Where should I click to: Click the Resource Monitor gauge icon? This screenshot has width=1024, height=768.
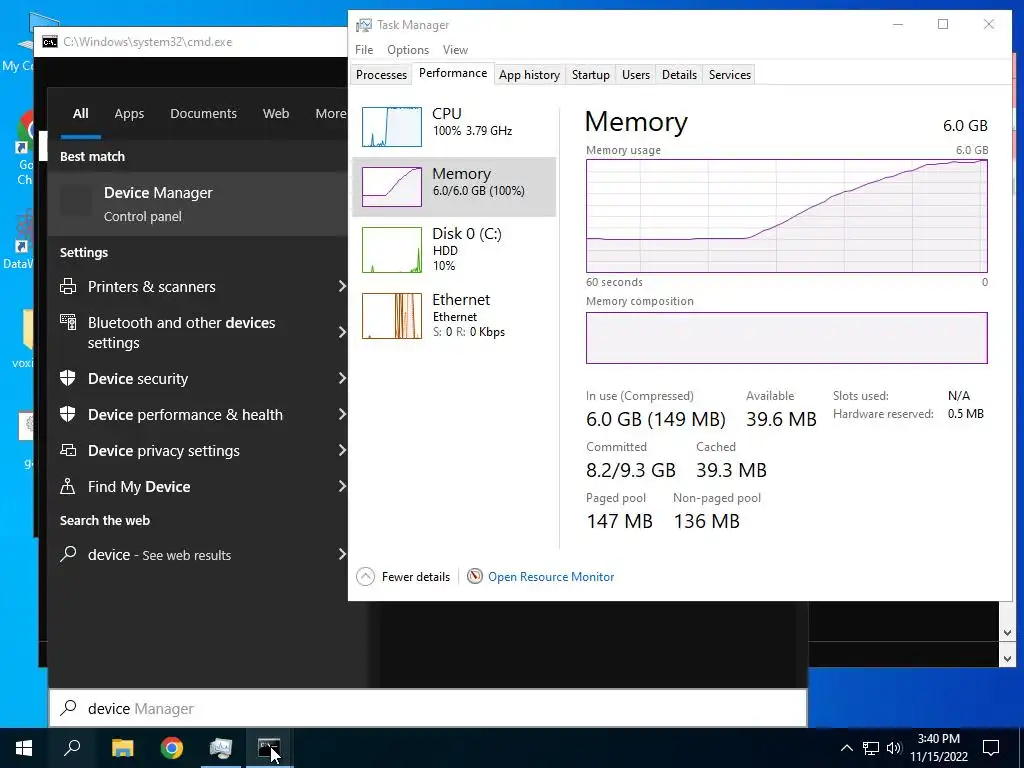pyautogui.click(x=475, y=576)
